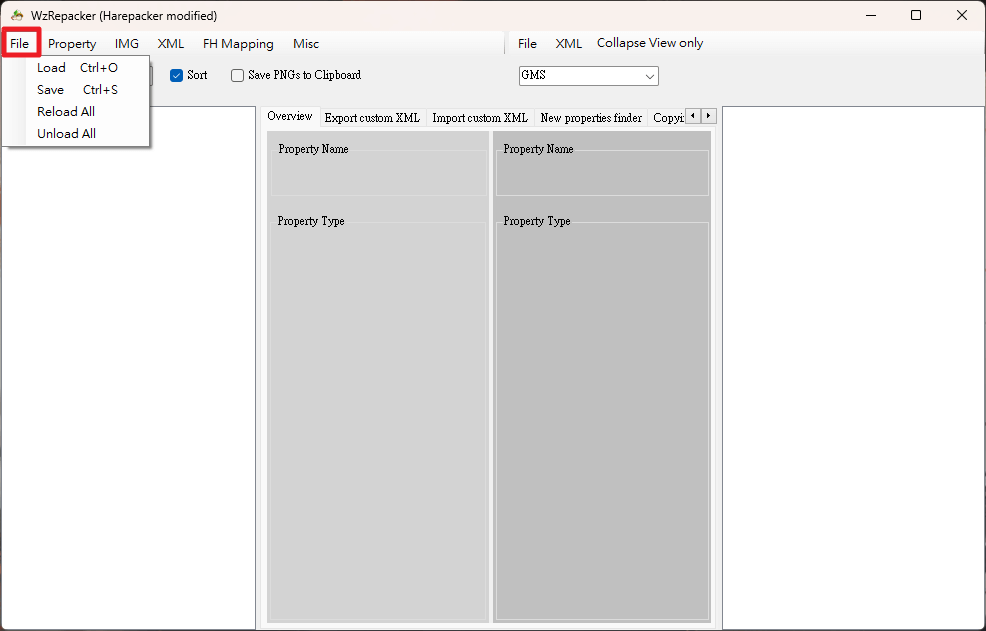
Task: Open the GMS version dropdown
Action: coord(589,76)
